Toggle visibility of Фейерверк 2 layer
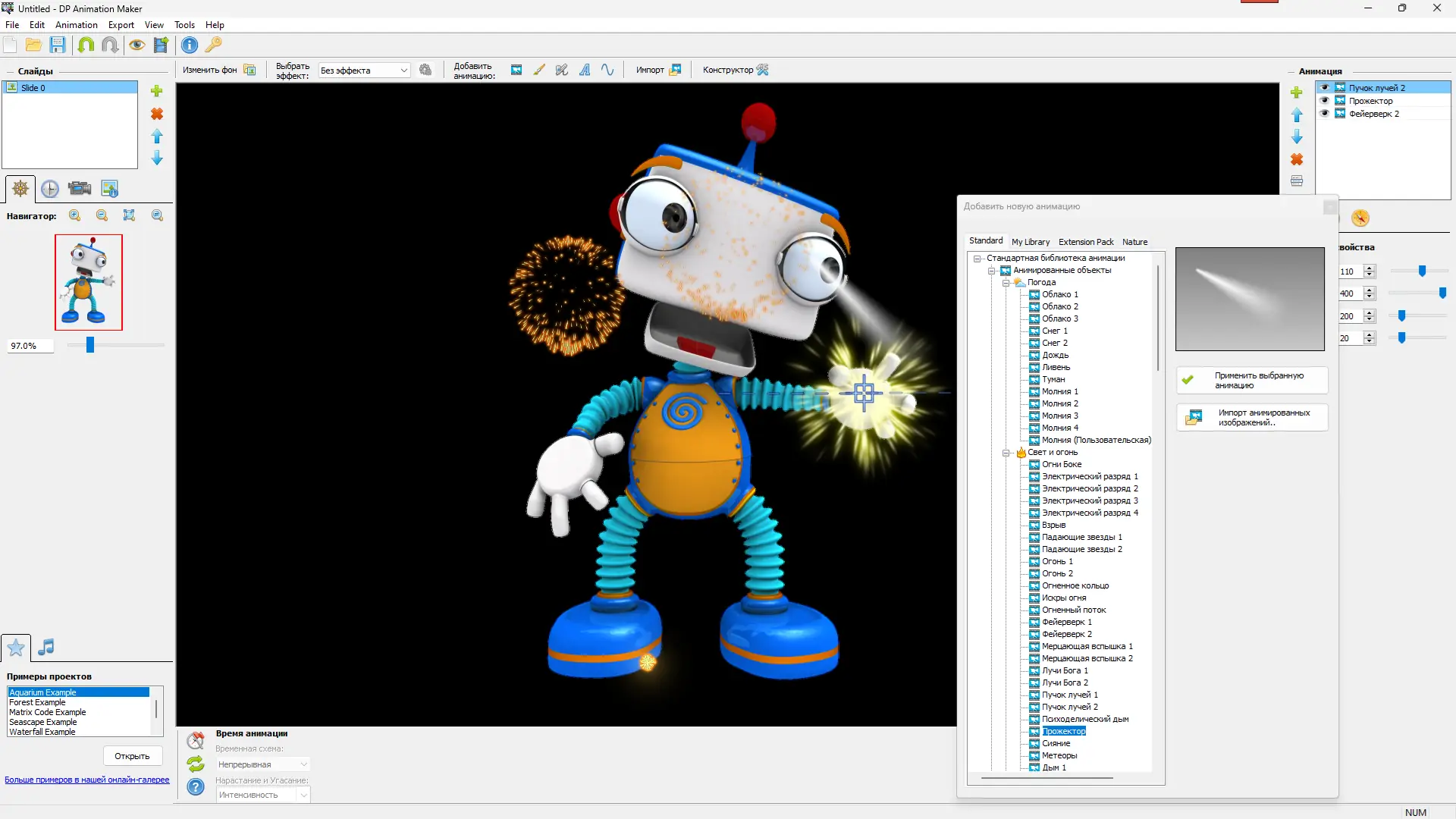The image size is (1456, 819). pyautogui.click(x=1326, y=113)
